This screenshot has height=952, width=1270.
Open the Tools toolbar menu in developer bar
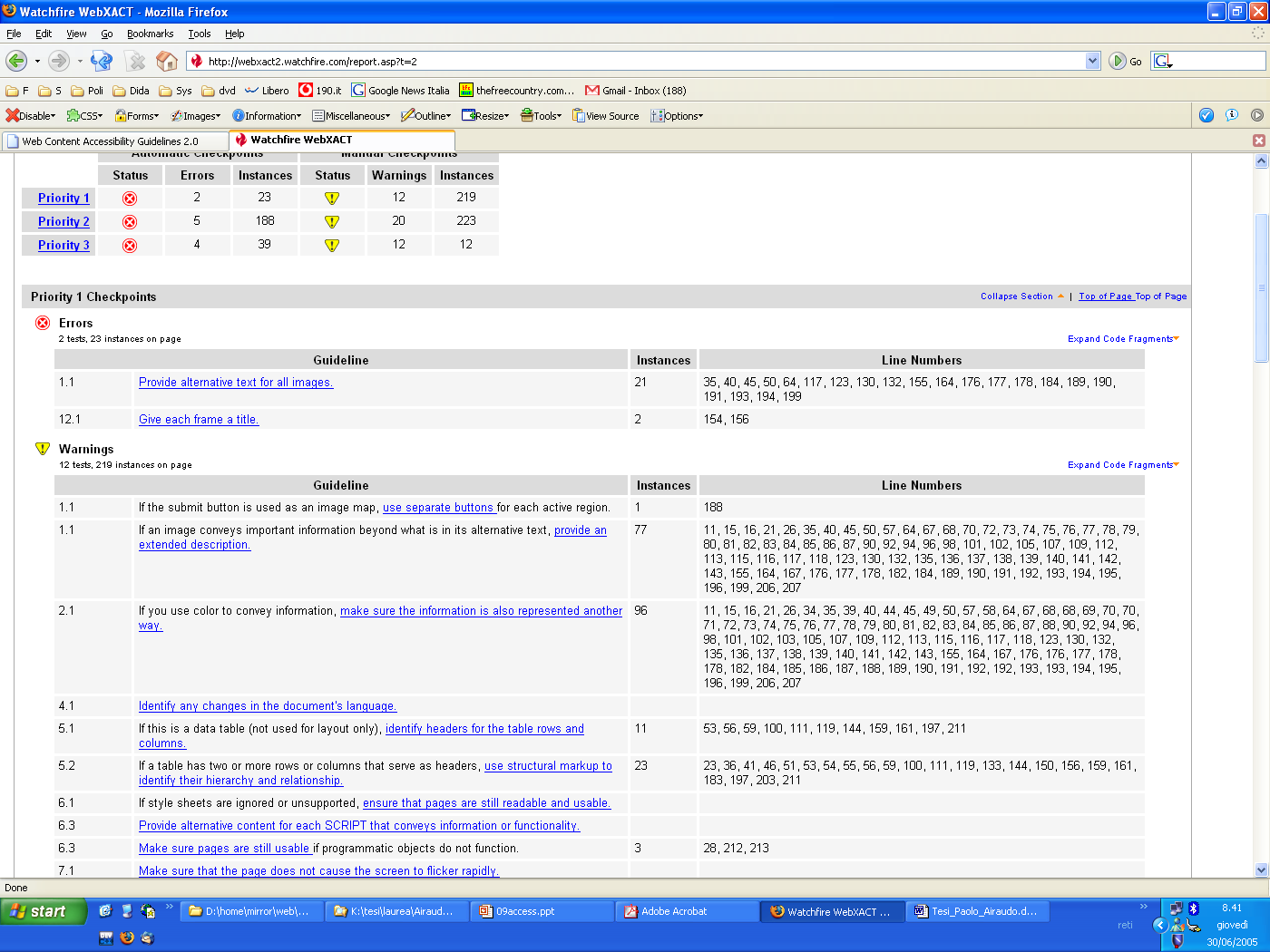(x=542, y=116)
